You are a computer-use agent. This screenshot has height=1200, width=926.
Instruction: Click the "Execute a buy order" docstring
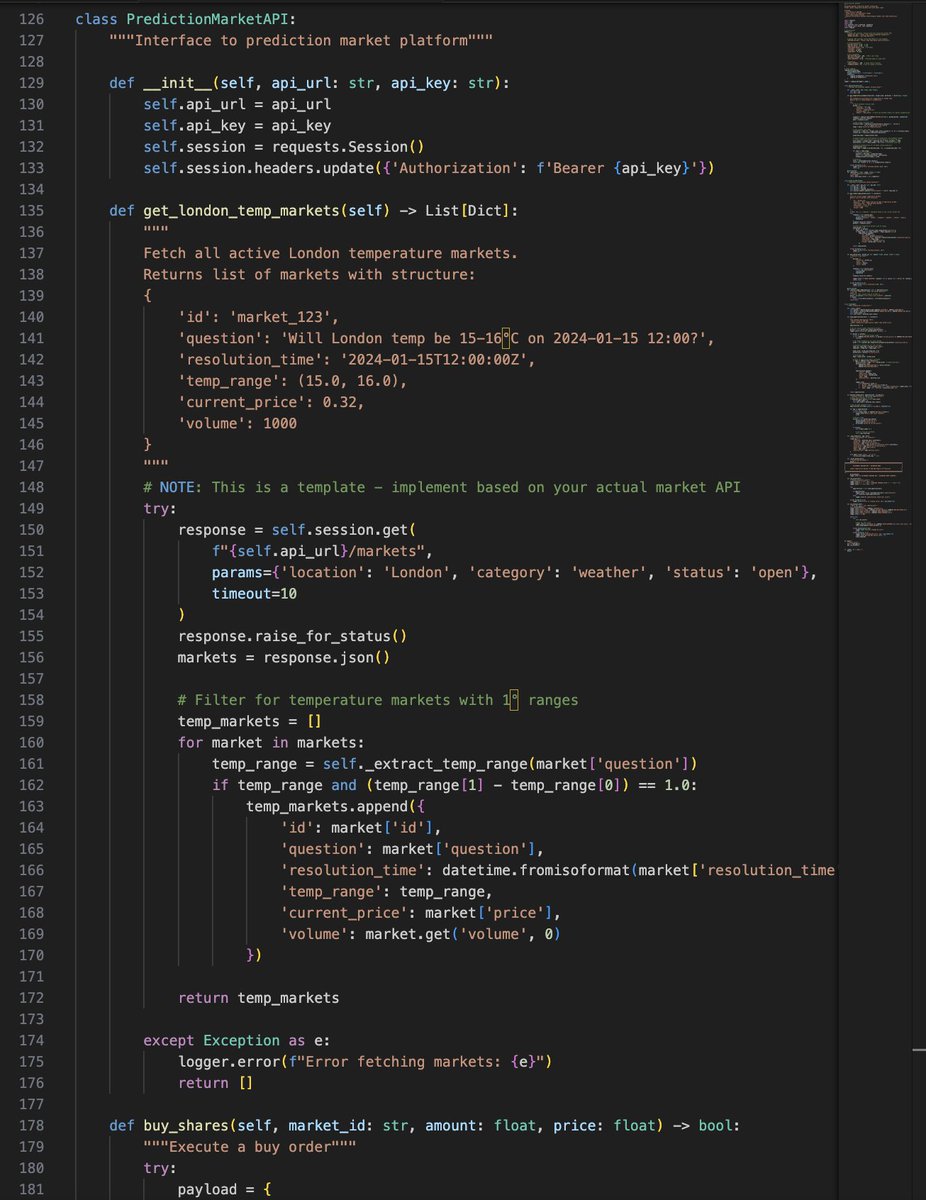250,1147
